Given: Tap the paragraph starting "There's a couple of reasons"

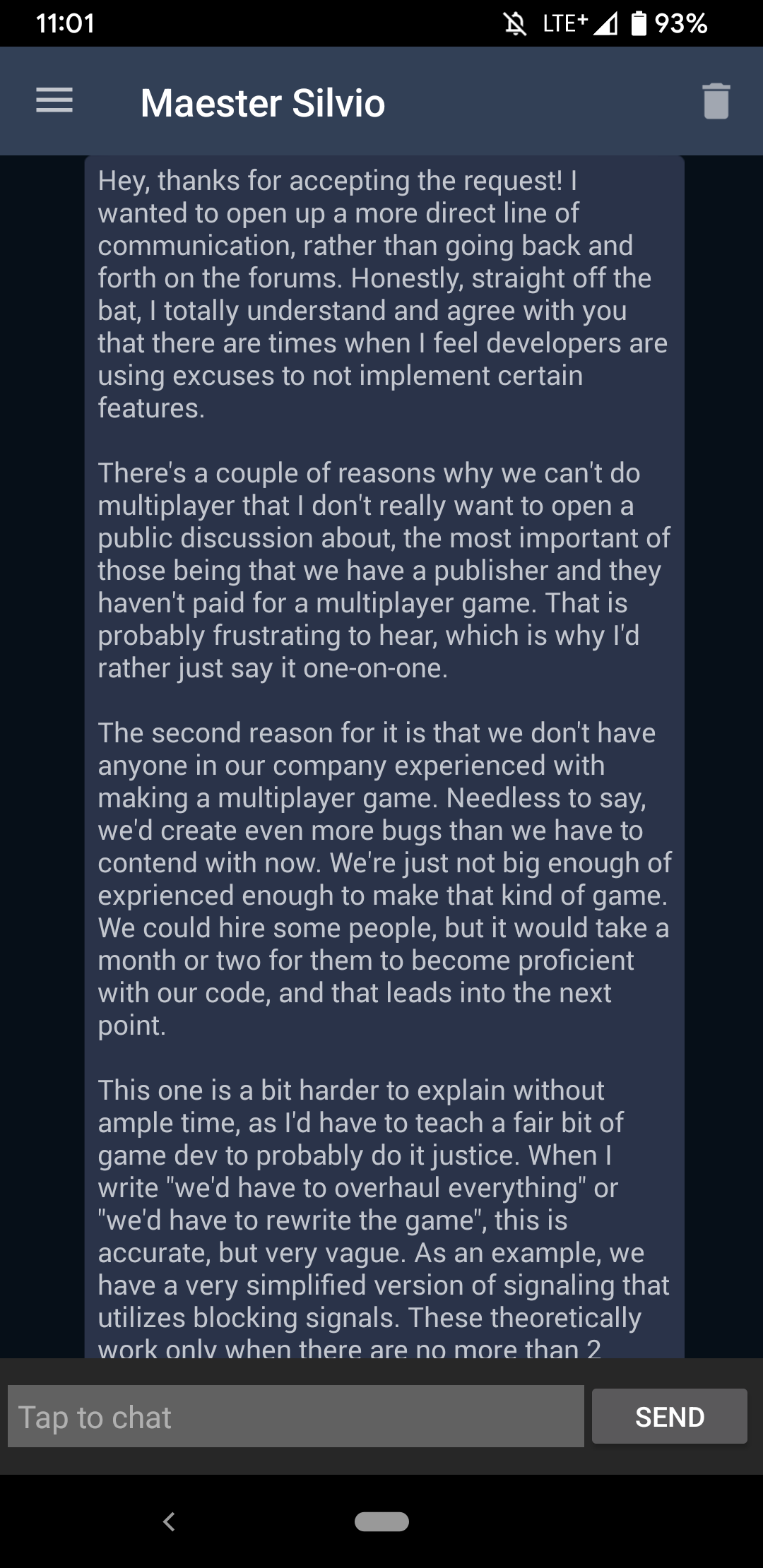Looking at the screenshot, I should tap(381, 570).
